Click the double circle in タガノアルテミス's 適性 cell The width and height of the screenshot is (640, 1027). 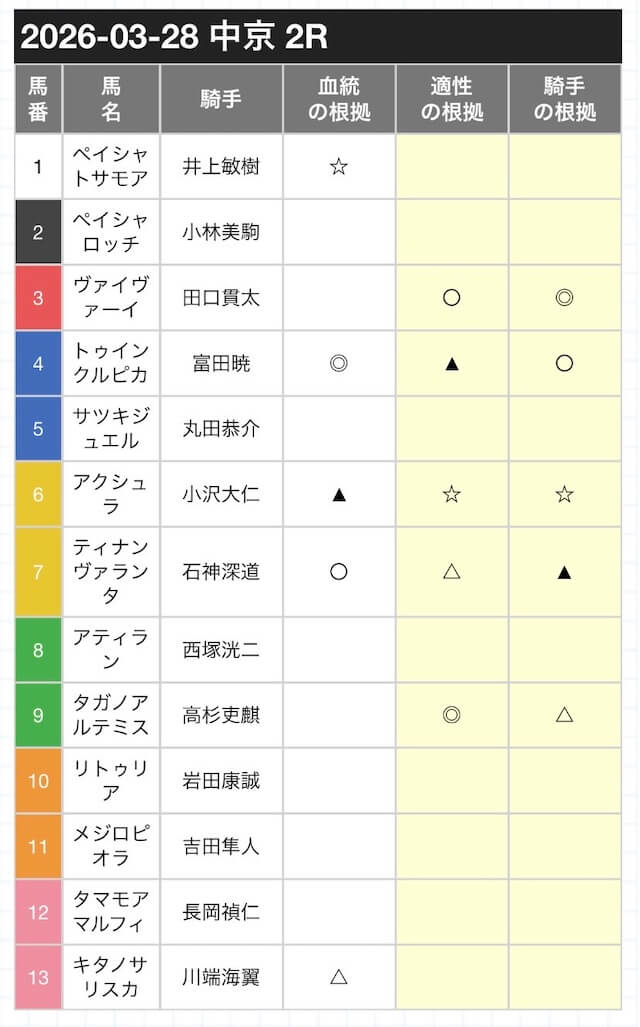[x=451, y=714]
